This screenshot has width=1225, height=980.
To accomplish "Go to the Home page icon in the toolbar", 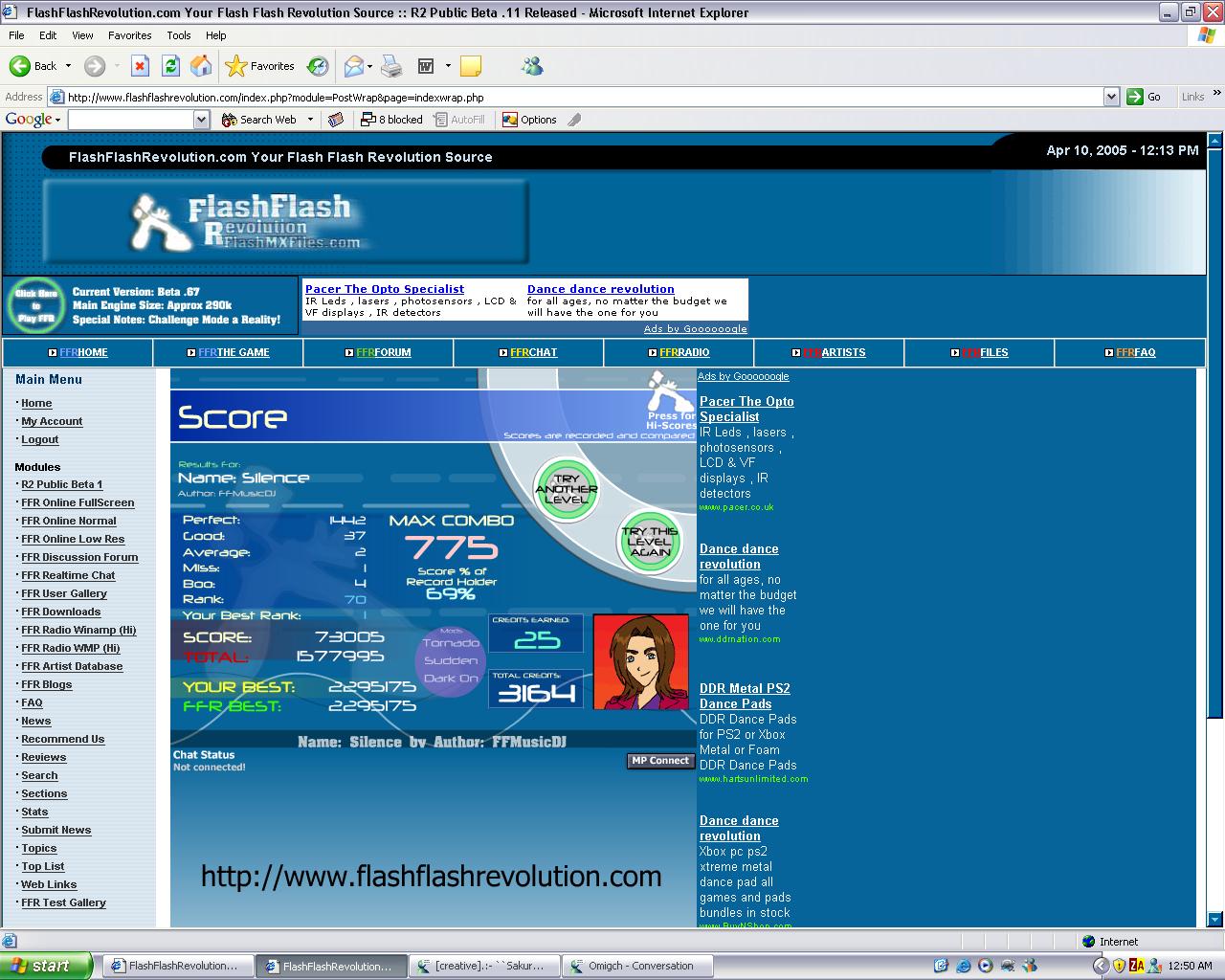I will coord(201,66).
